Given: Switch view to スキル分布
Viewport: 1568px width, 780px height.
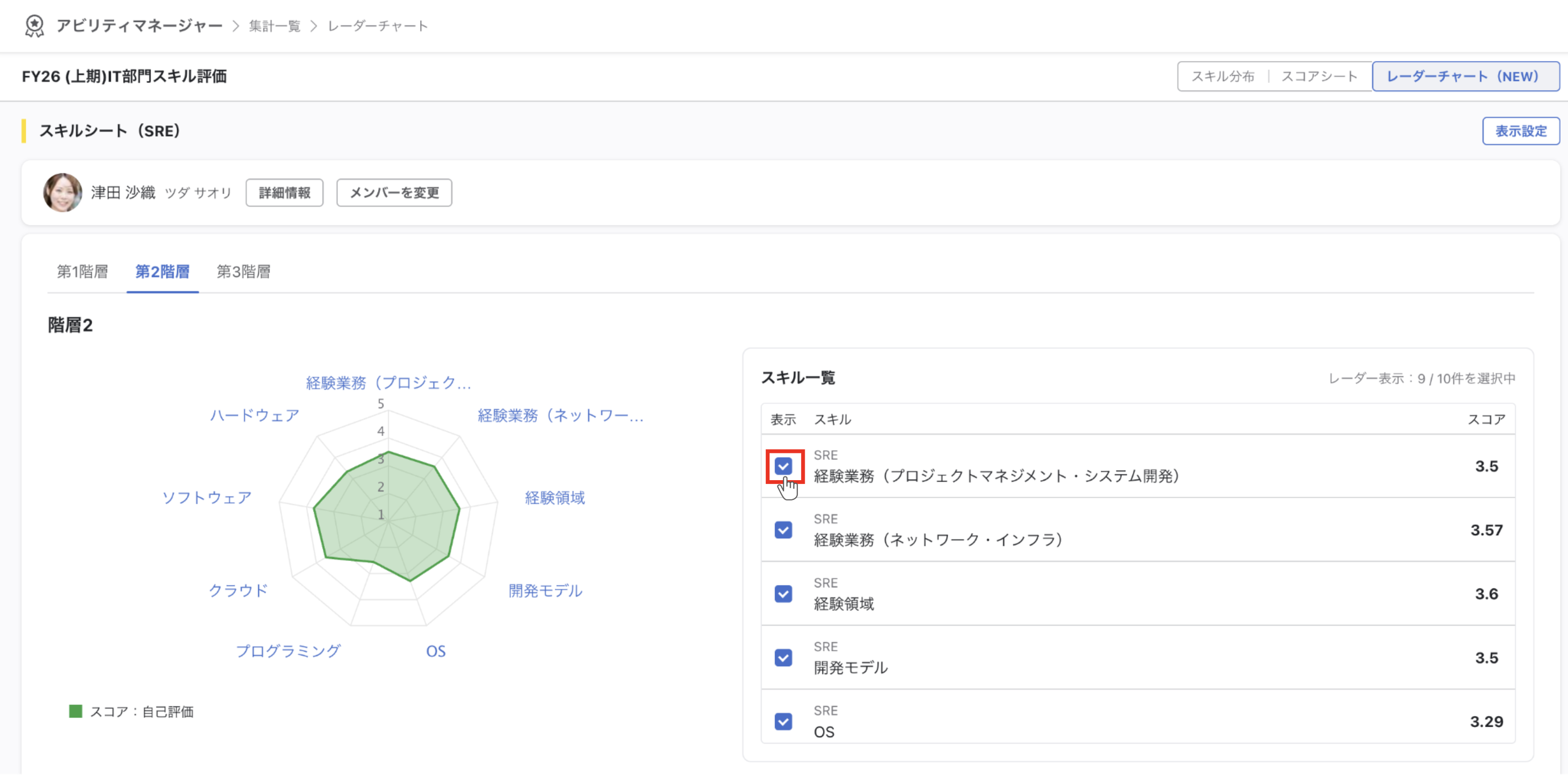Looking at the screenshot, I should click(x=1223, y=77).
